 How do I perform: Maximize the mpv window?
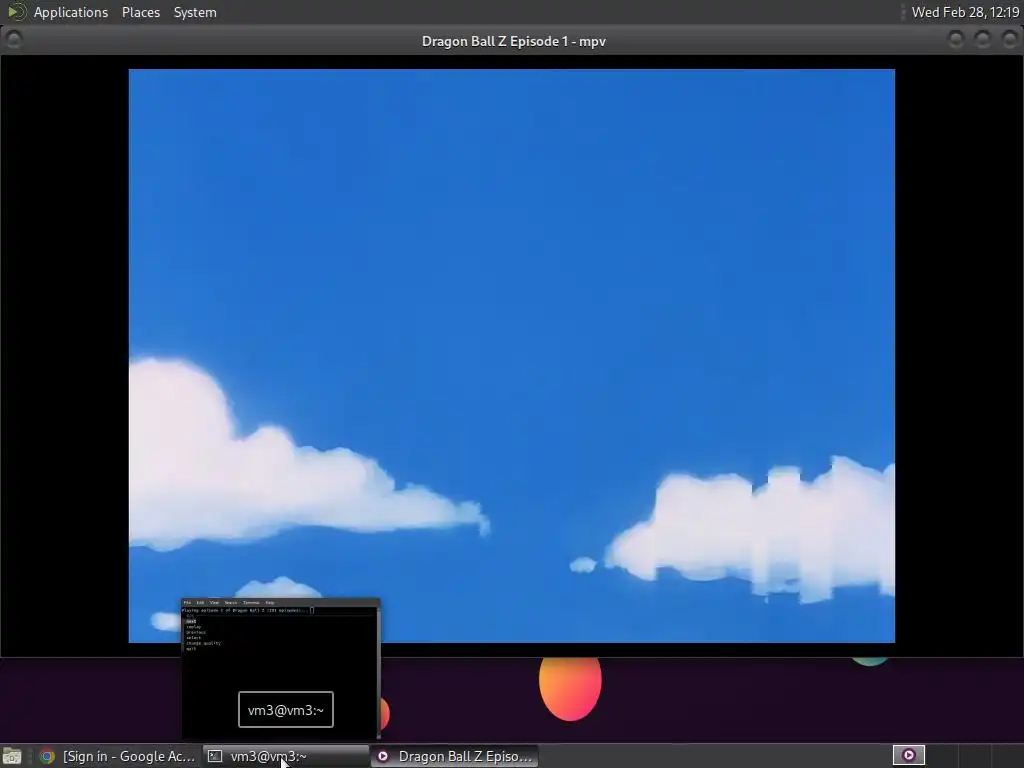(982, 40)
